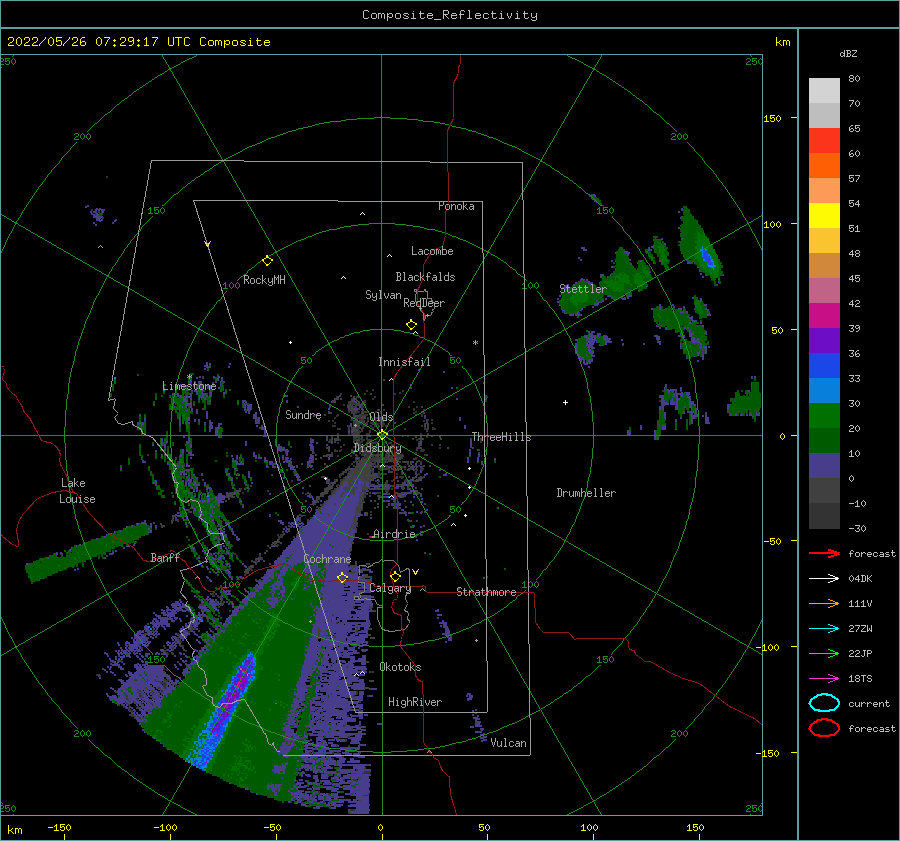The image size is (900, 841).
Task: Click the green 22JP arrow legend icon
Action: (x=824, y=653)
